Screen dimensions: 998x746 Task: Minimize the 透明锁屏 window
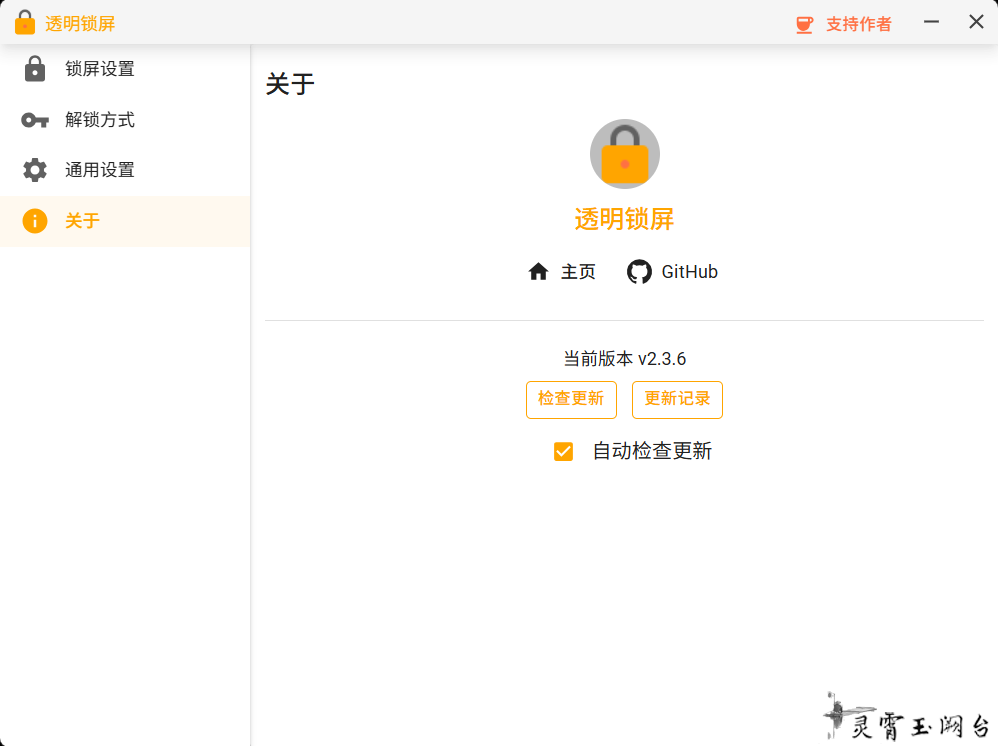pos(931,22)
